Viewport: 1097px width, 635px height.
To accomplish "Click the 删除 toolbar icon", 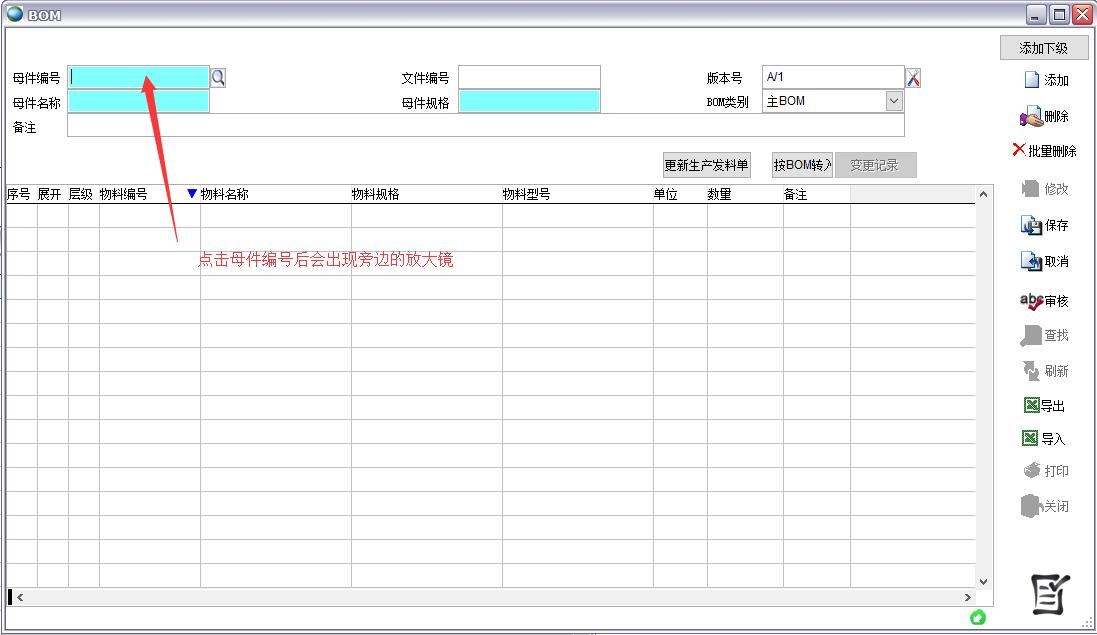I will (x=1031, y=117).
